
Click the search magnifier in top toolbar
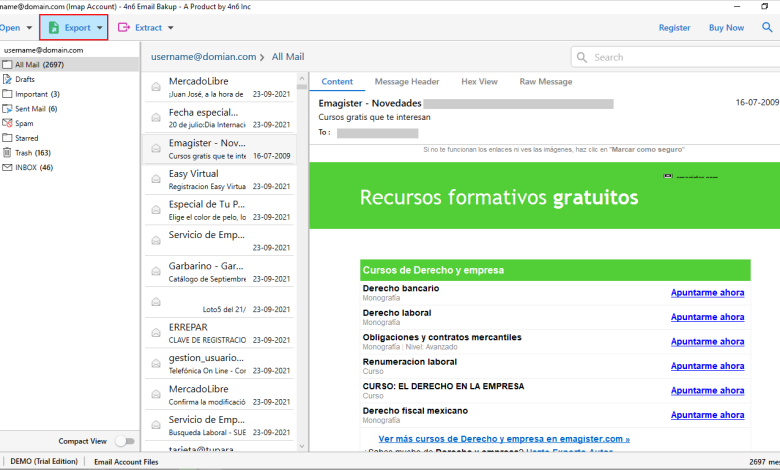point(767,27)
